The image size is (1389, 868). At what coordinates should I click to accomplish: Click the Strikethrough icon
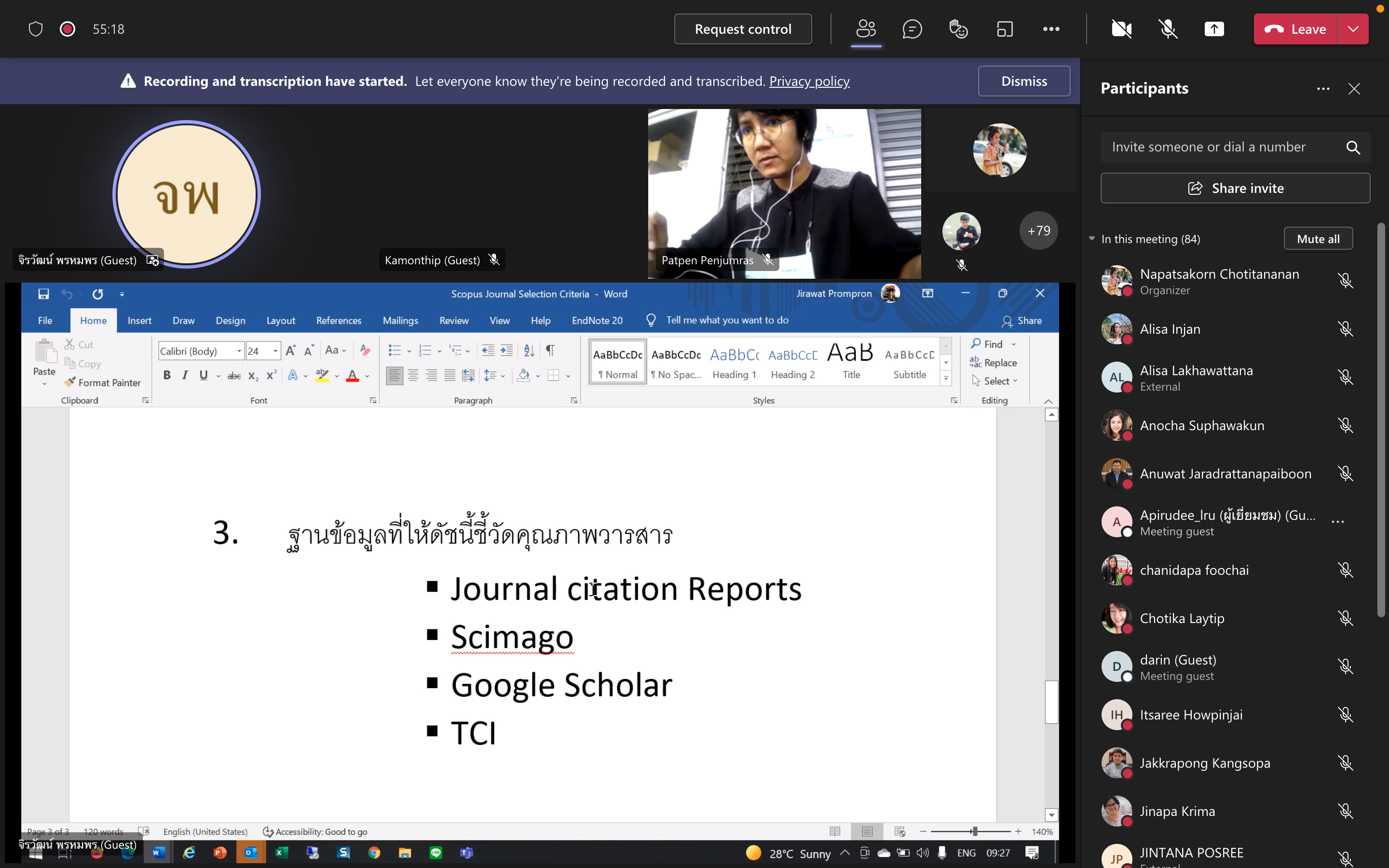(233, 376)
